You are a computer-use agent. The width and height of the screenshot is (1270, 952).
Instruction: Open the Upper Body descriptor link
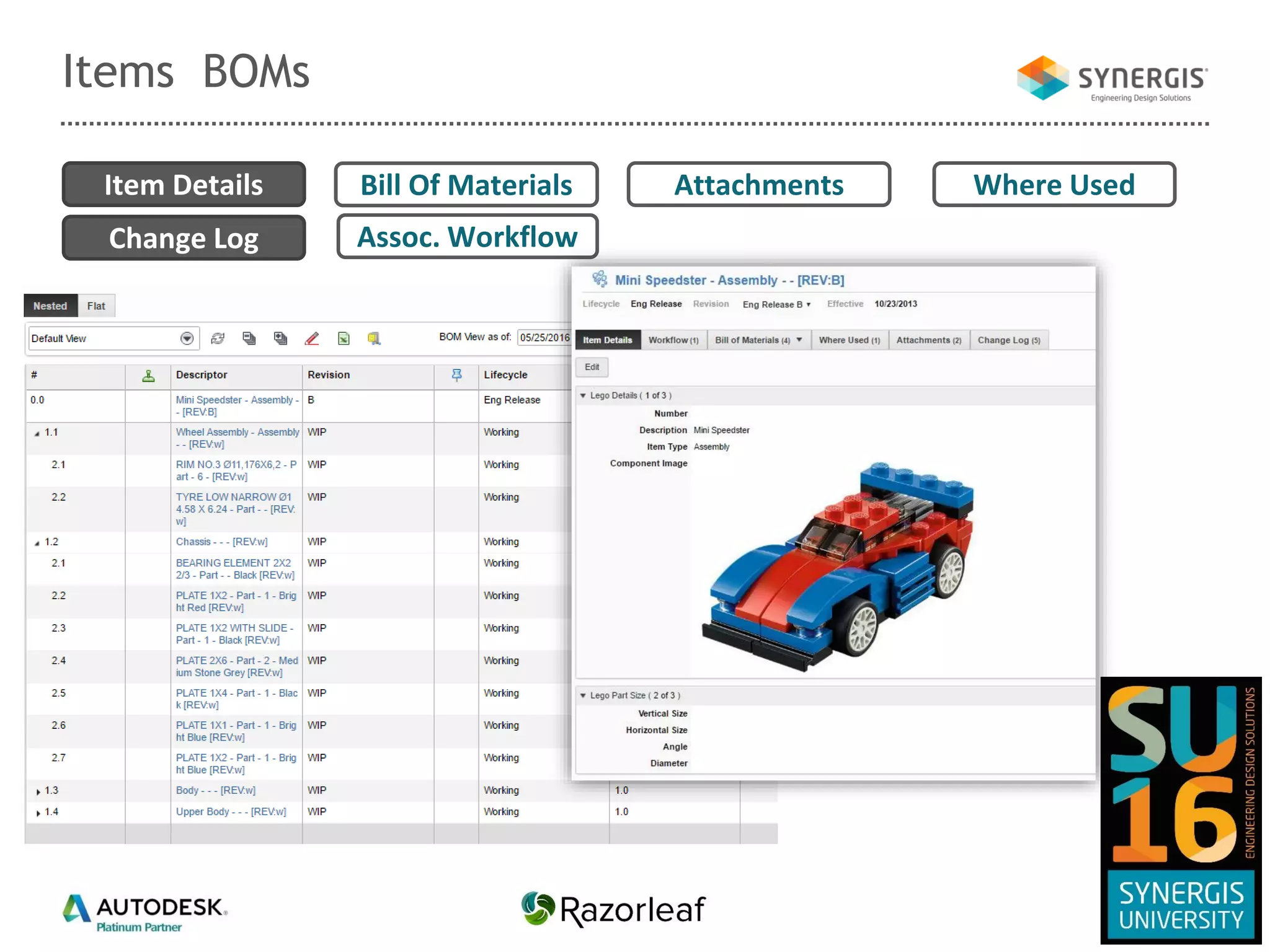pyautogui.click(x=231, y=812)
